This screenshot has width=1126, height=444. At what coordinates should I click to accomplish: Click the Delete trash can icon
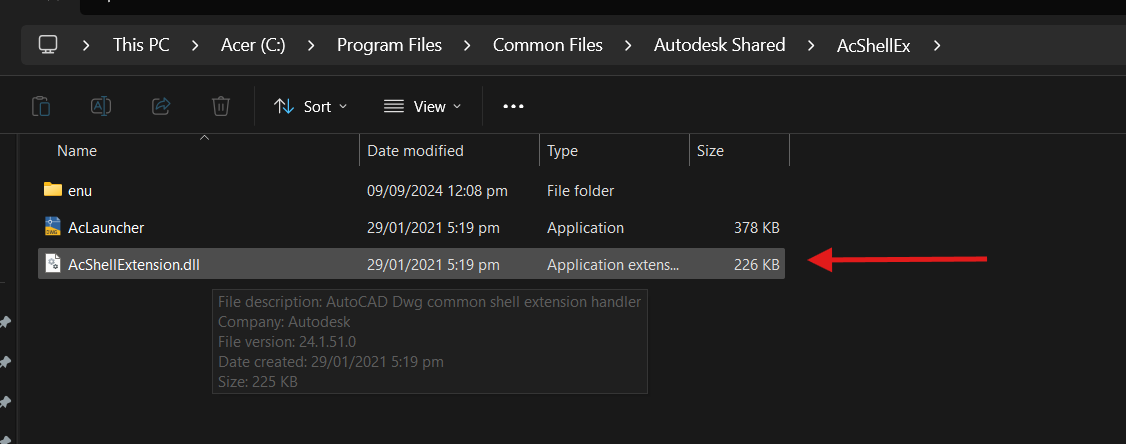pyautogui.click(x=221, y=106)
